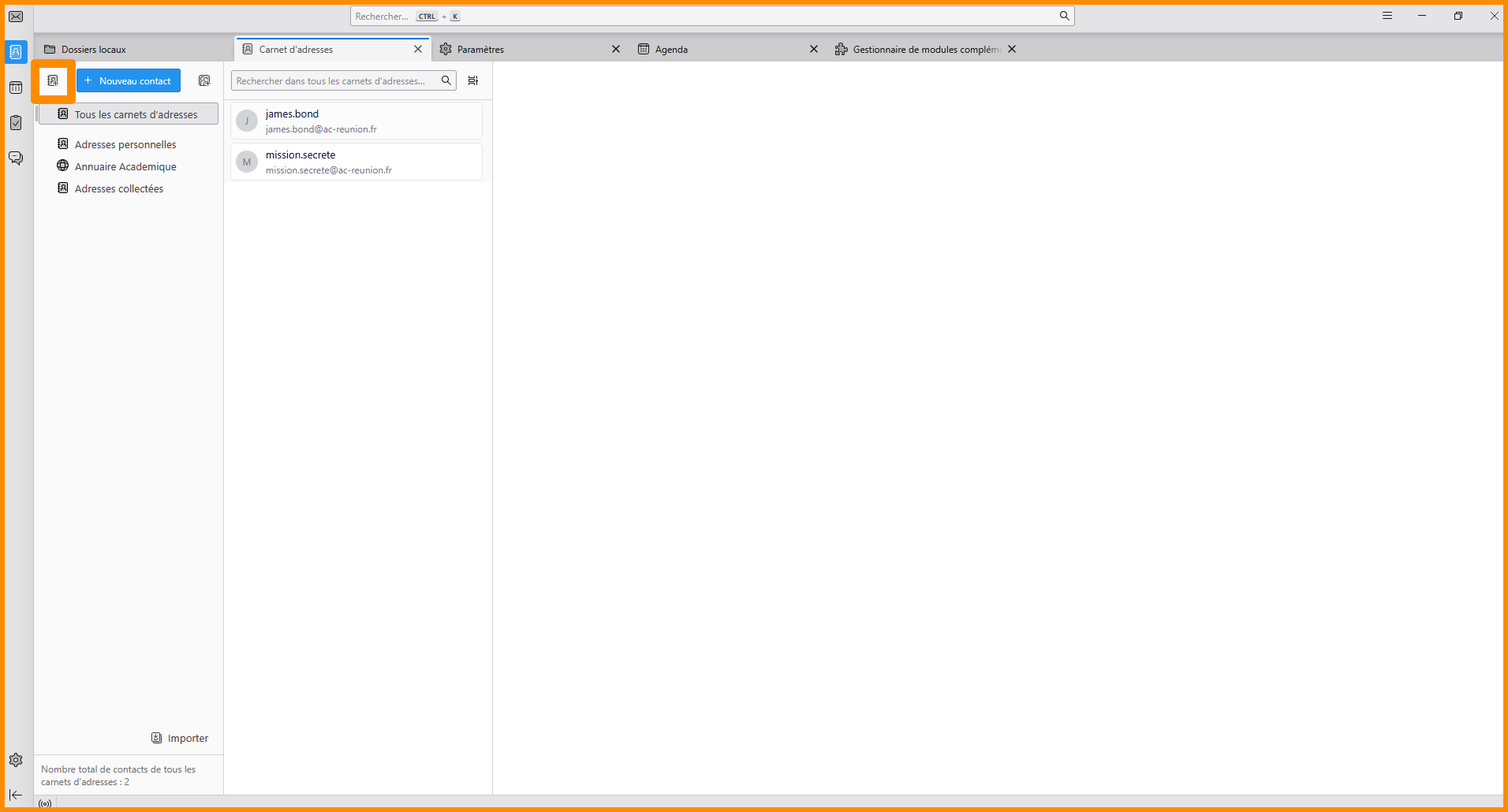1508x812 pixels.
Task: Open the Calendar space in sidebar
Action: [x=16, y=88]
